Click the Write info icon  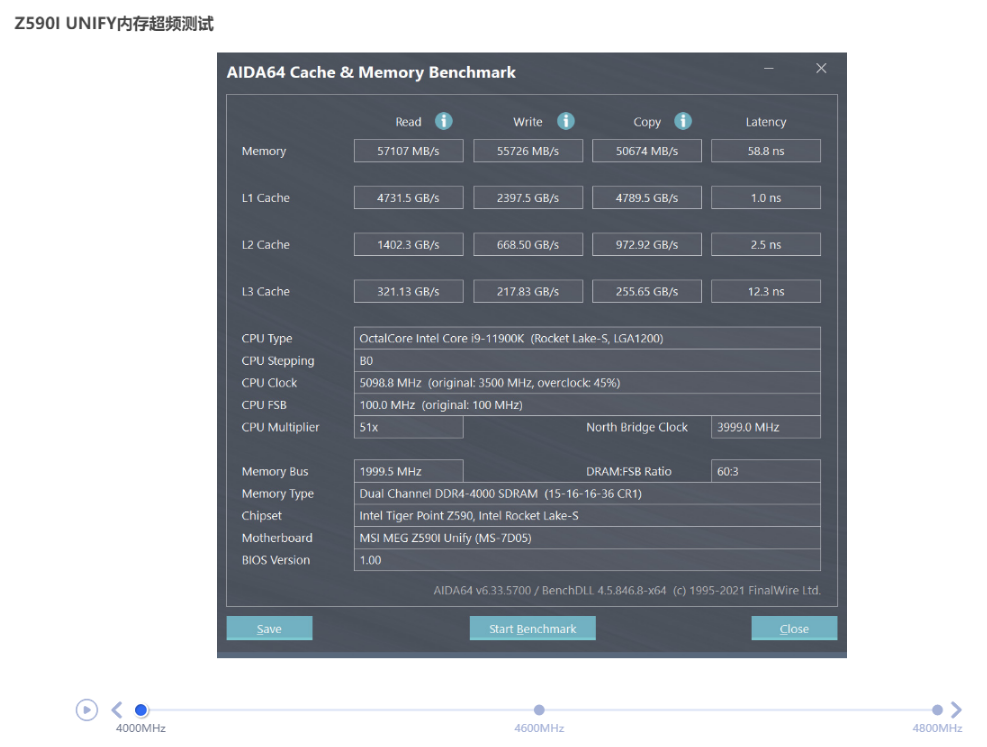pos(566,121)
